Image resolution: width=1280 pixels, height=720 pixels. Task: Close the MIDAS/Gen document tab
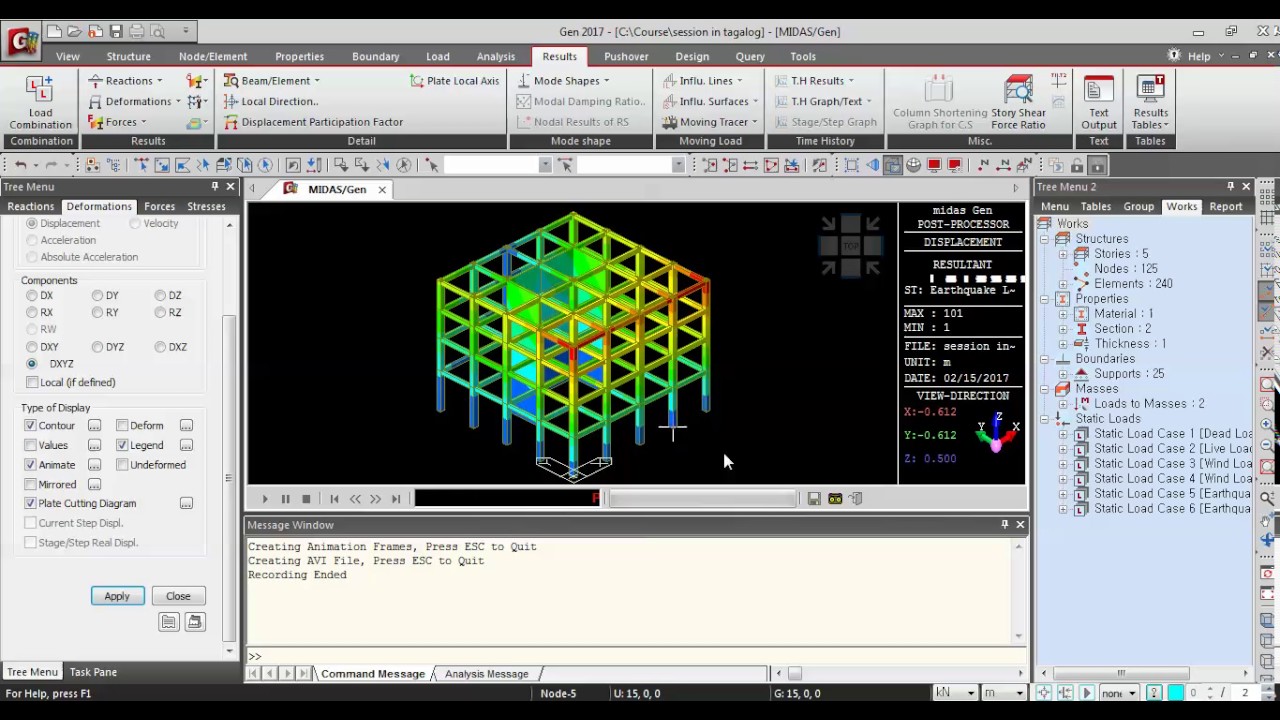point(382,189)
